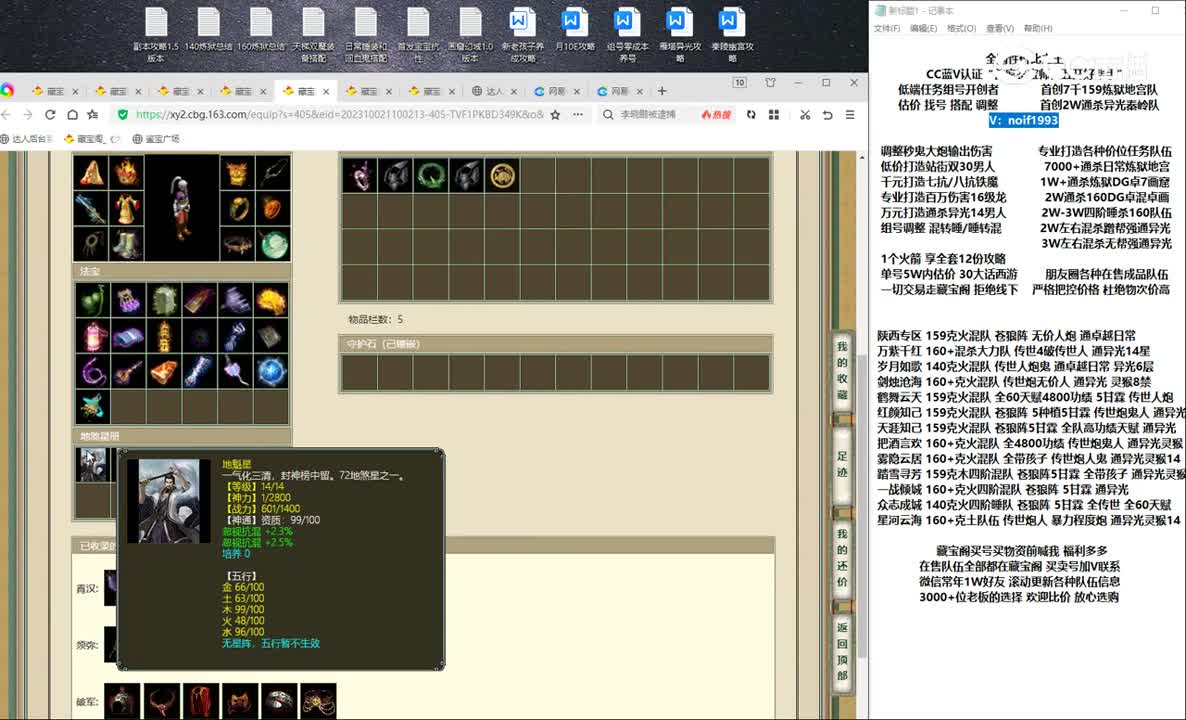Click the 我的收藏 side button
The width and height of the screenshot is (1186, 720).
(842, 371)
